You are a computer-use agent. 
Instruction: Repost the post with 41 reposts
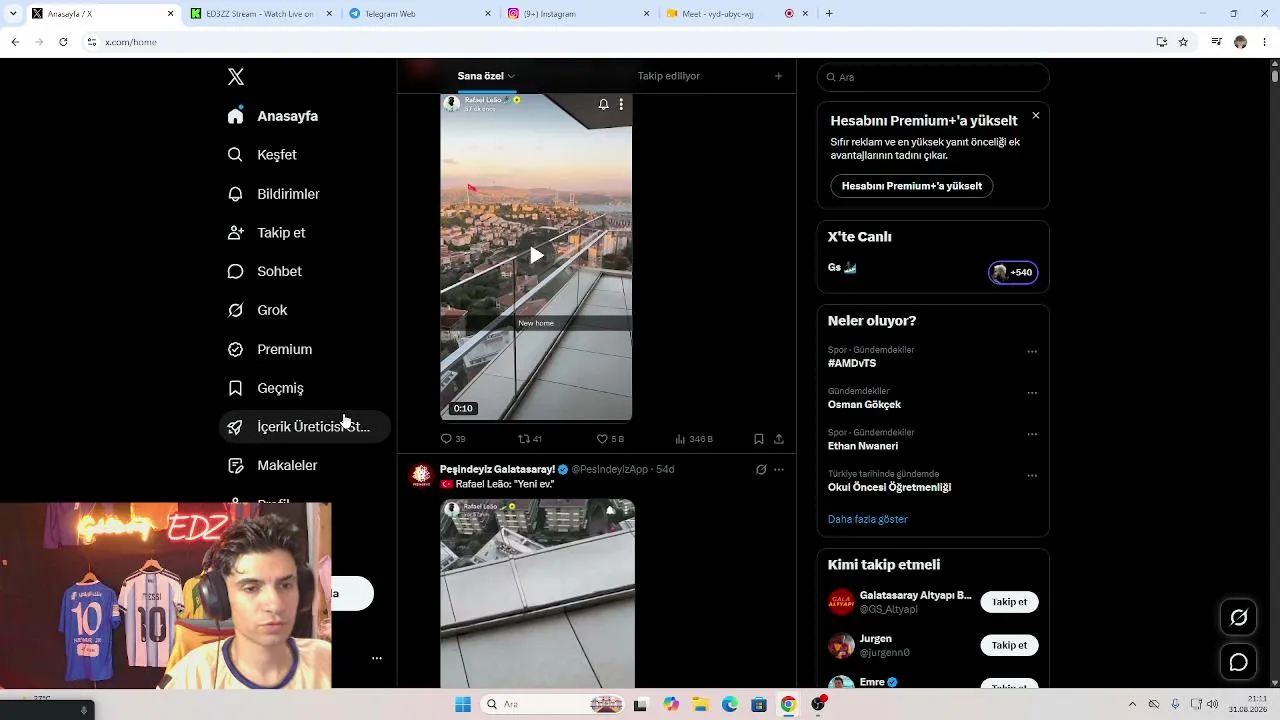click(530, 439)
